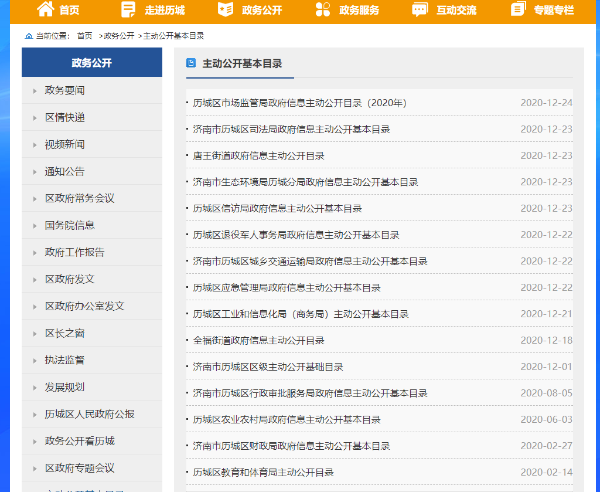The image size is (600, 492).
Task: Open 互动交流 in the top navigation
Action: click(x=457, y=10)
